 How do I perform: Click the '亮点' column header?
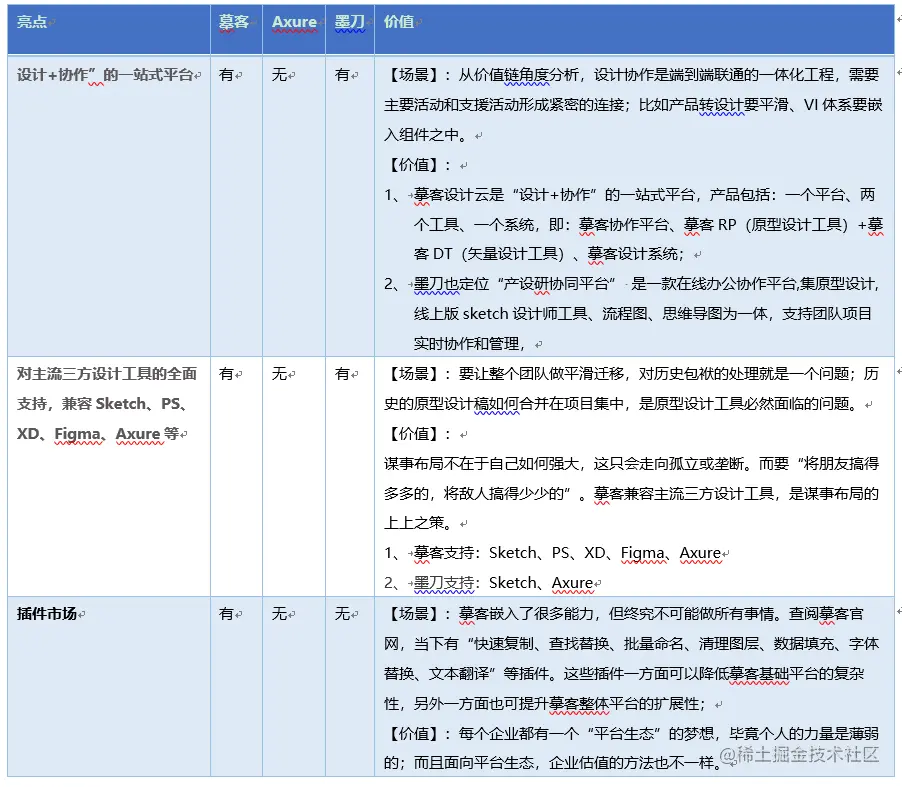tap(32, 22)
